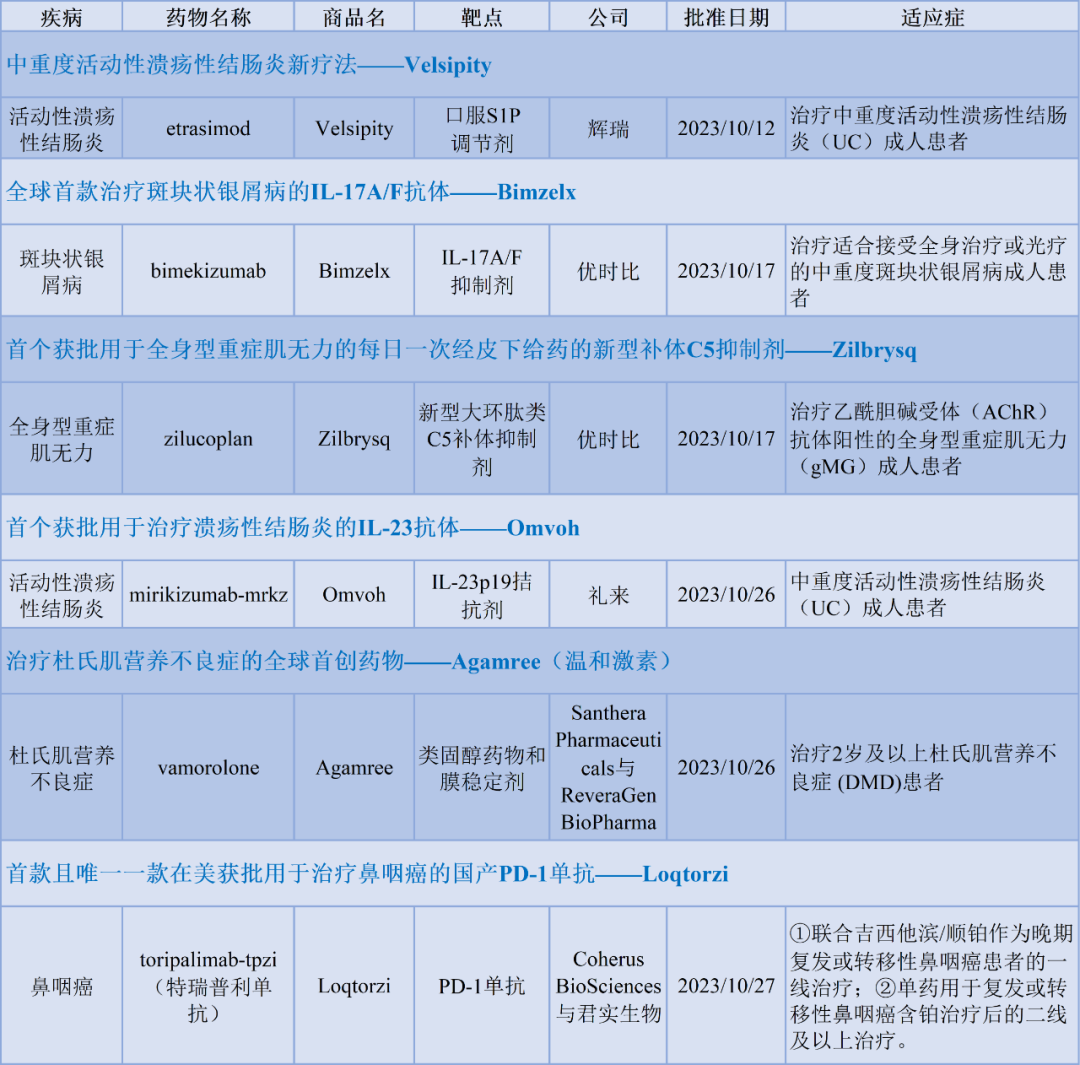Image resolution: width=1080 pixels, height=1065 pixels.
Task: Select the 靶点 column header
Action: (x=481, y=16)
